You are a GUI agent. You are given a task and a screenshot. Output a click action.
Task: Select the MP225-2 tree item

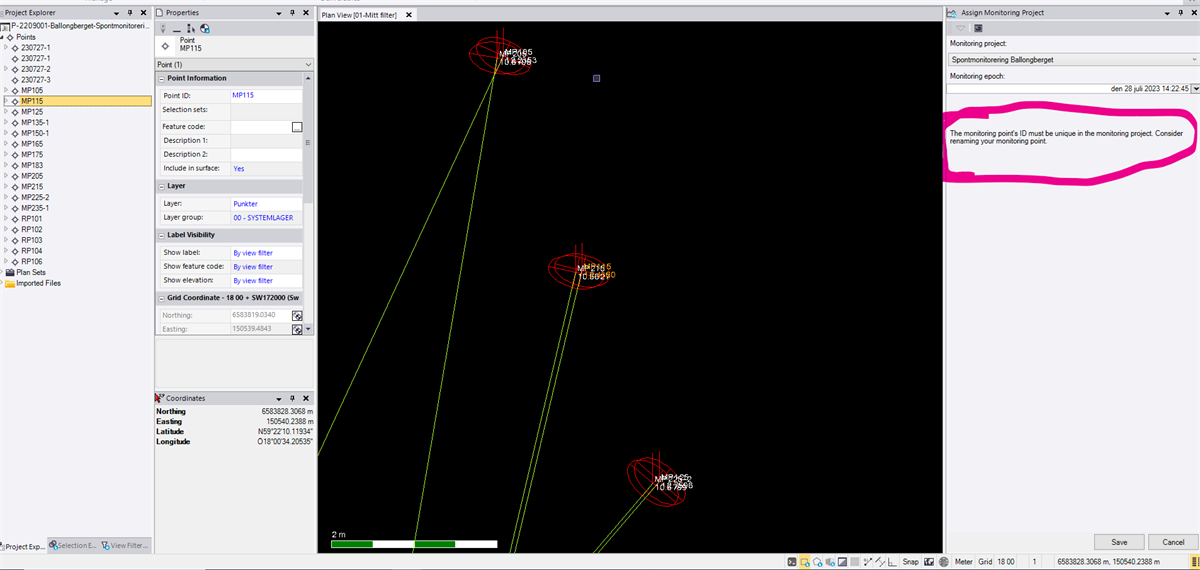(x=35, y=197)
